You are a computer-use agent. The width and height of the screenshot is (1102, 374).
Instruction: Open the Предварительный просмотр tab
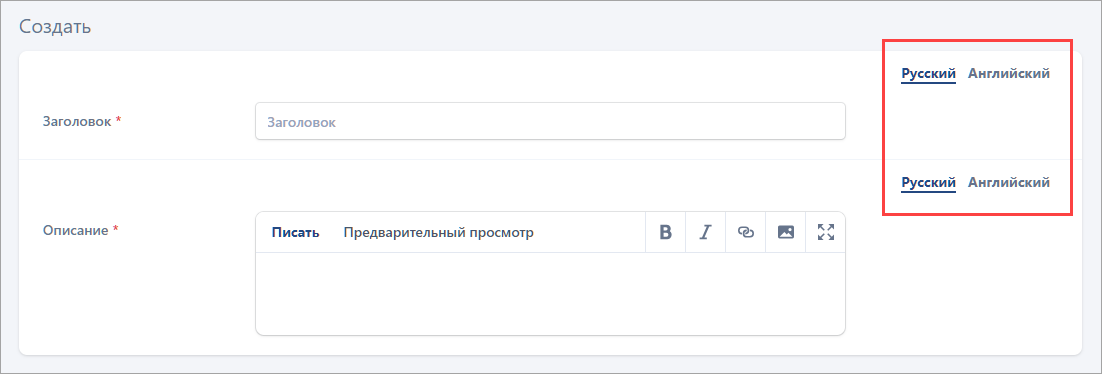tap(439, 233)
